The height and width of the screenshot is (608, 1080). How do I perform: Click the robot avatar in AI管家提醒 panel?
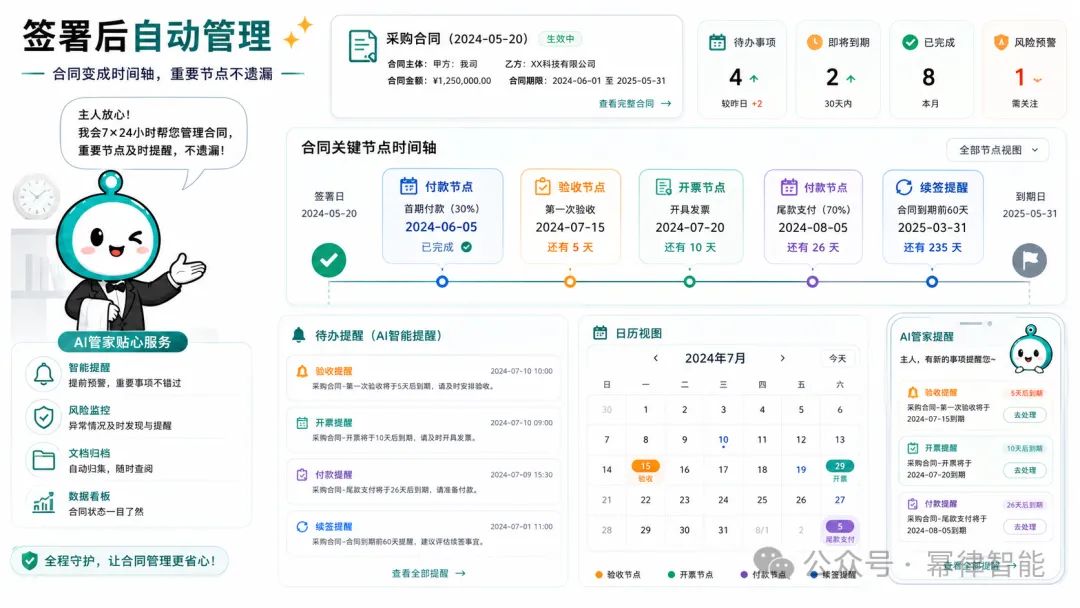1030,349
